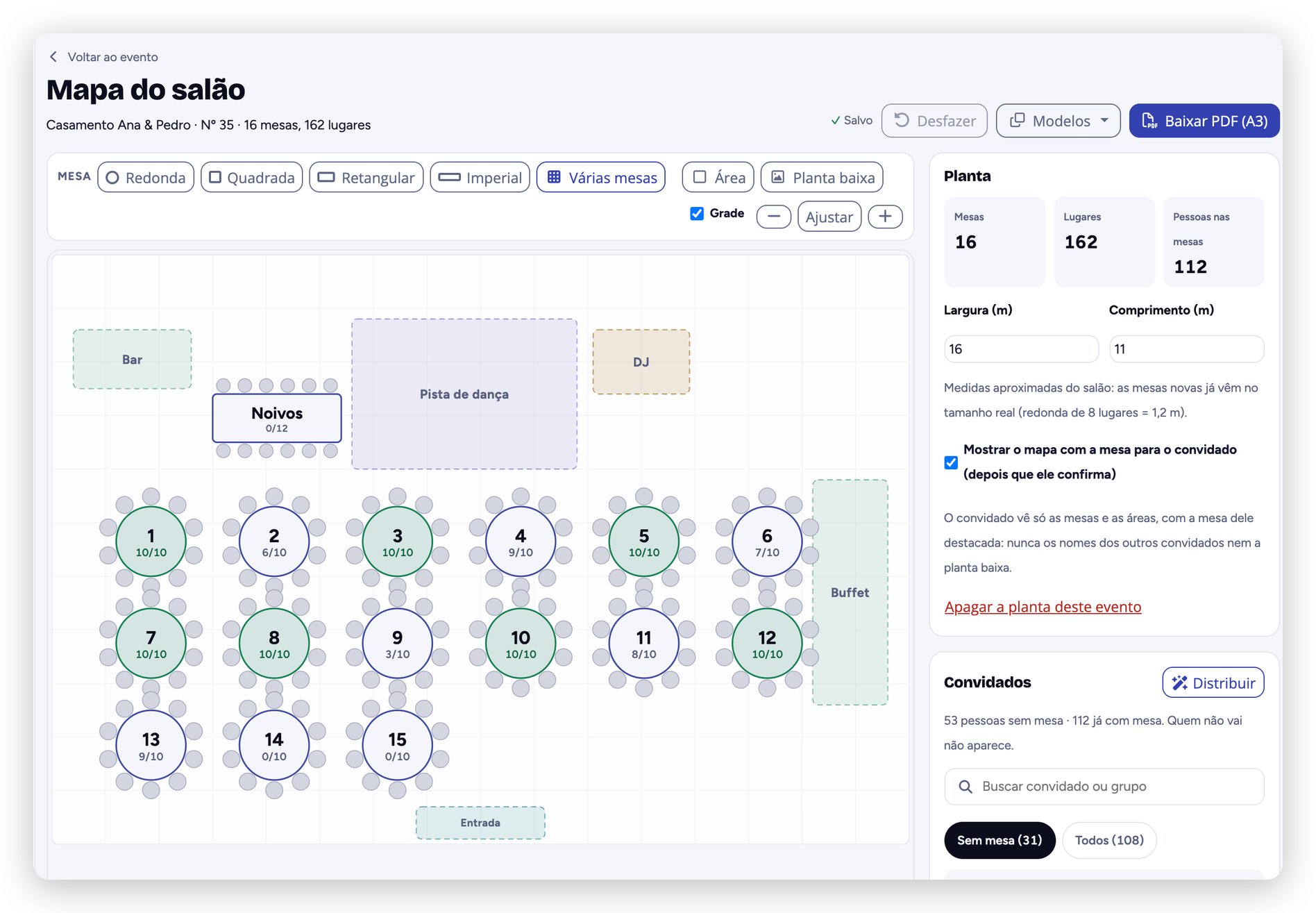Add a Redonda round table
Image resolution: width=1316 pixels, height=913 pixels.
coord(146,178)
